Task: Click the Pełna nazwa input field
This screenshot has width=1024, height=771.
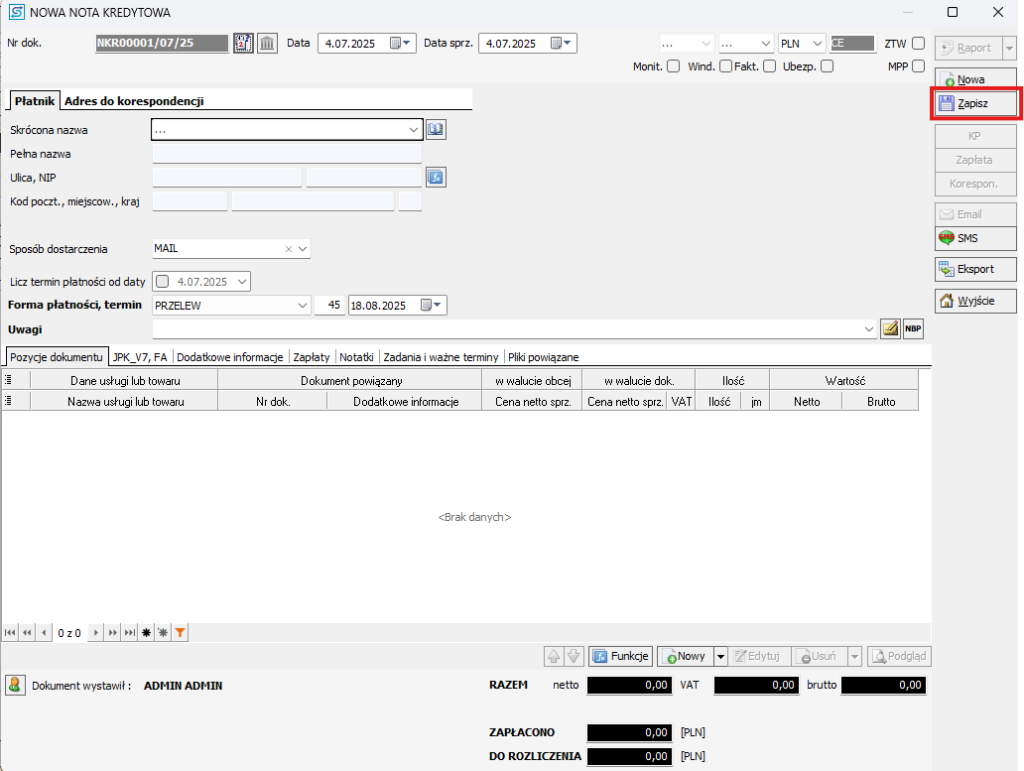Action: [287, 154]
